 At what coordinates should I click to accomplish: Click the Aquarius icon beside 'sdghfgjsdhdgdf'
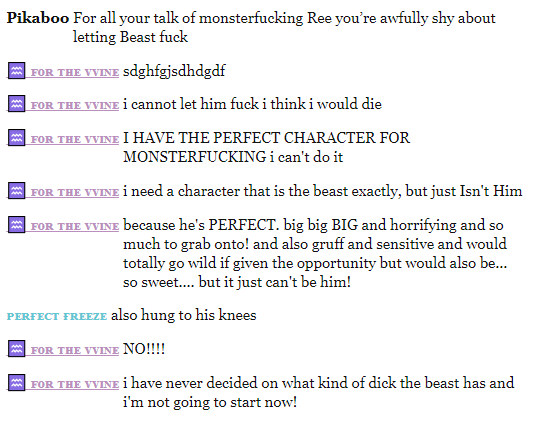[16, 70]
